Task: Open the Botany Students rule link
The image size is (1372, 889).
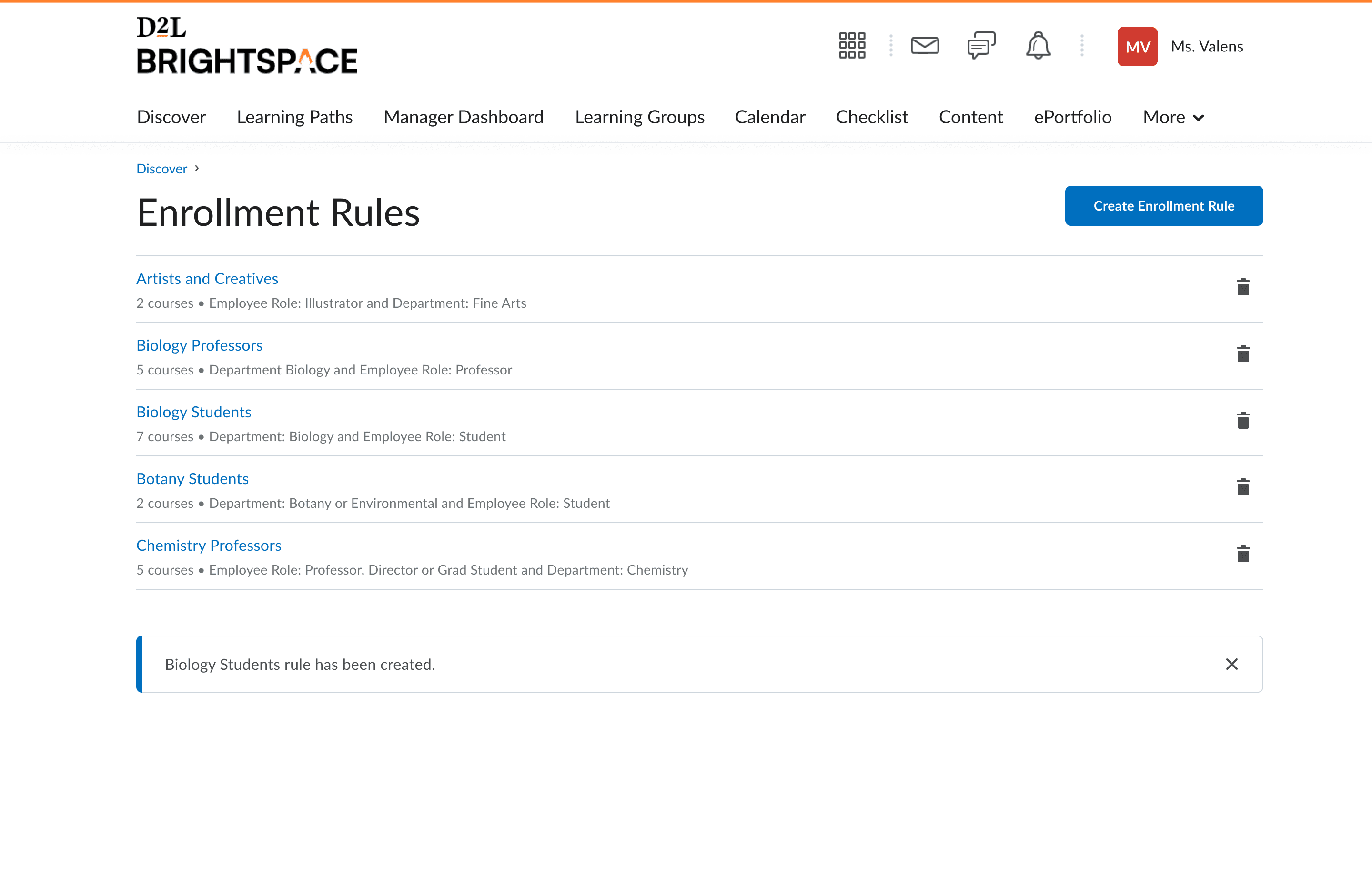Action: (x=192, y=478)
